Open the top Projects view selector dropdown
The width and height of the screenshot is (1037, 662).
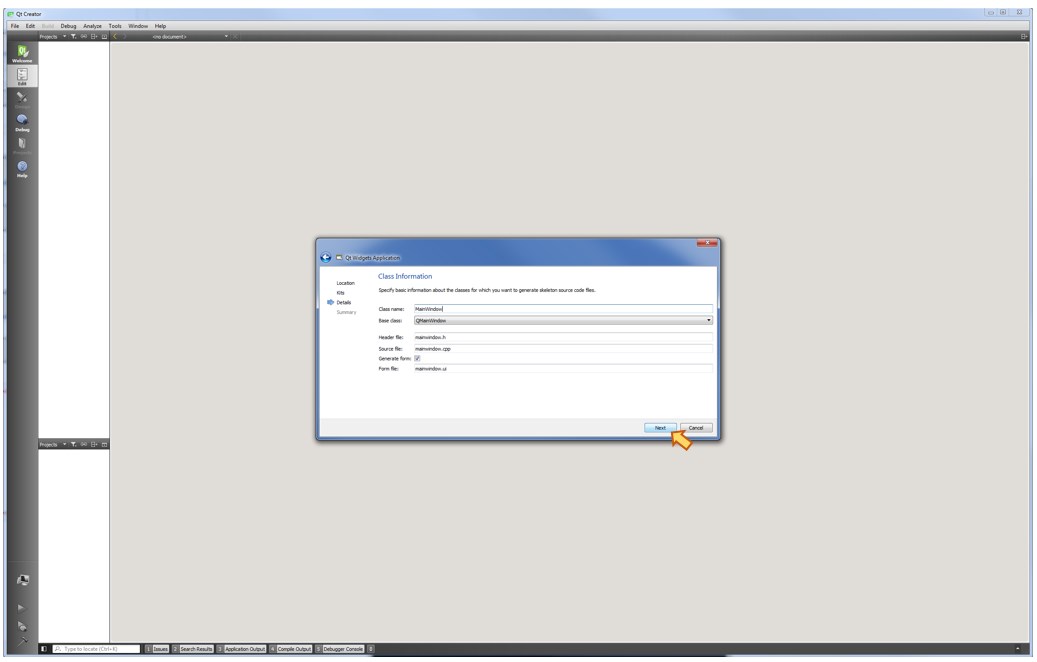click(x=53, y=36)
